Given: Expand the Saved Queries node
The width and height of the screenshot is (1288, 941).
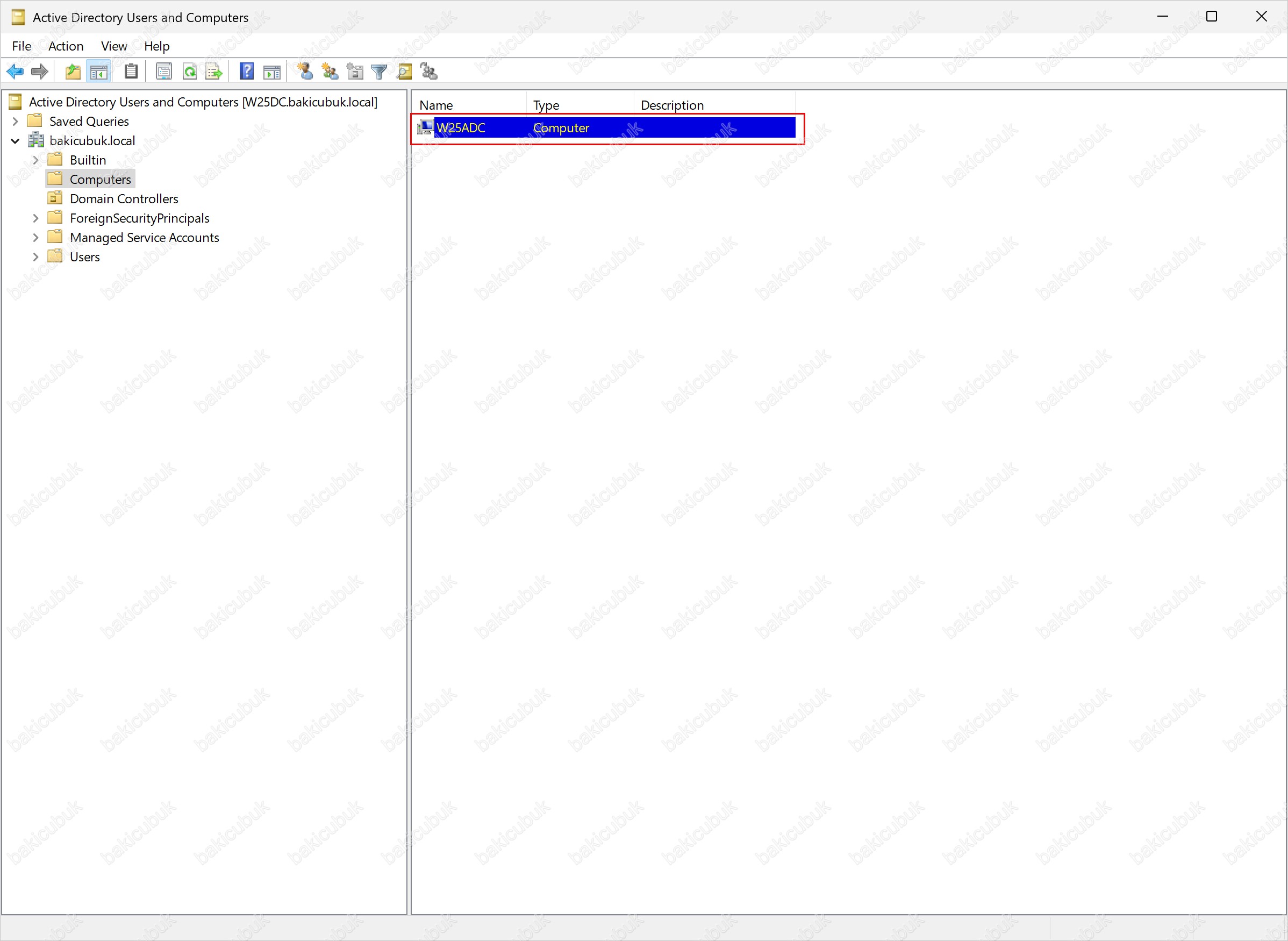Looking at the screenshot, I should pos(16,121).
